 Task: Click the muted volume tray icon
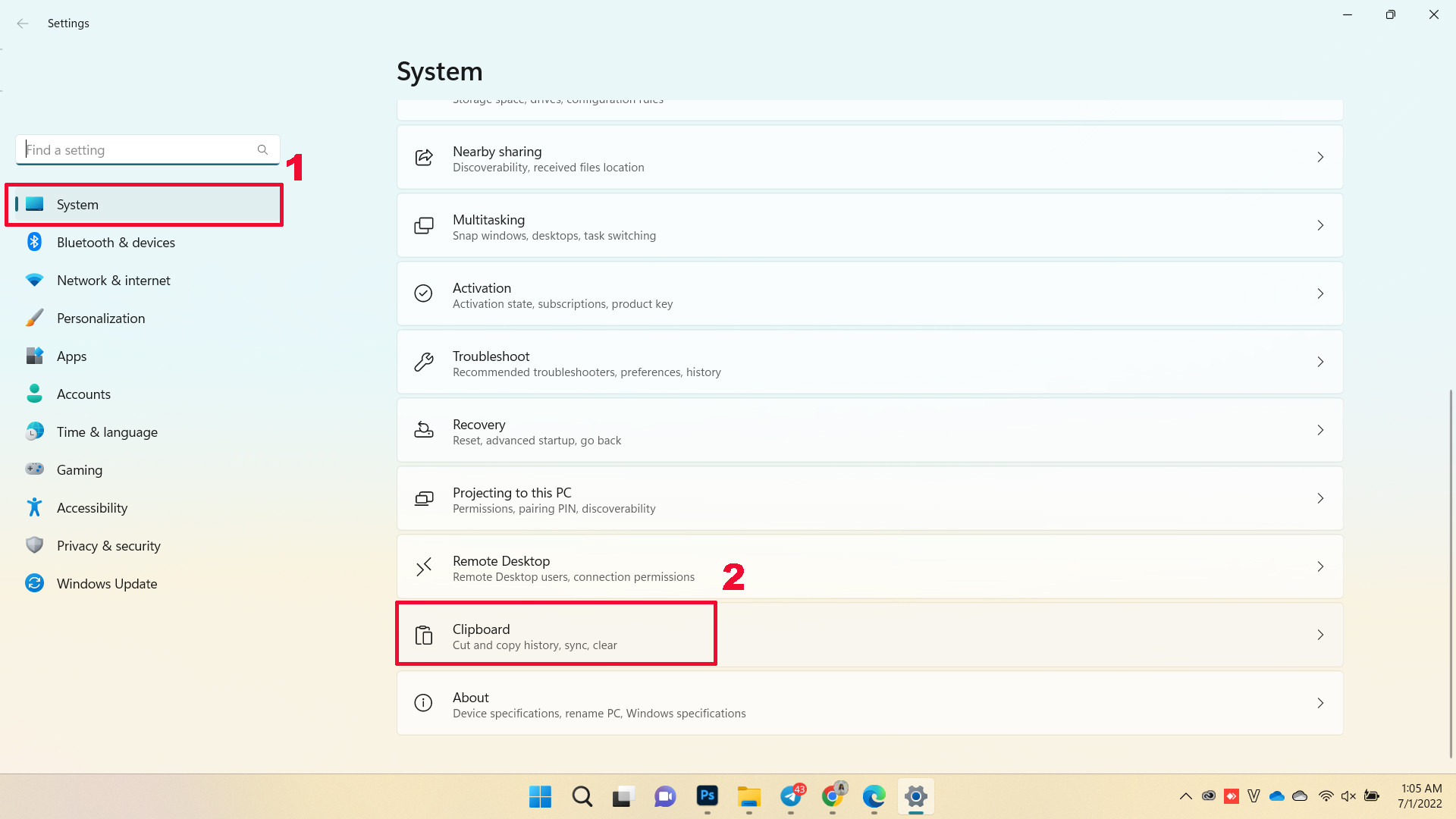1348,796
